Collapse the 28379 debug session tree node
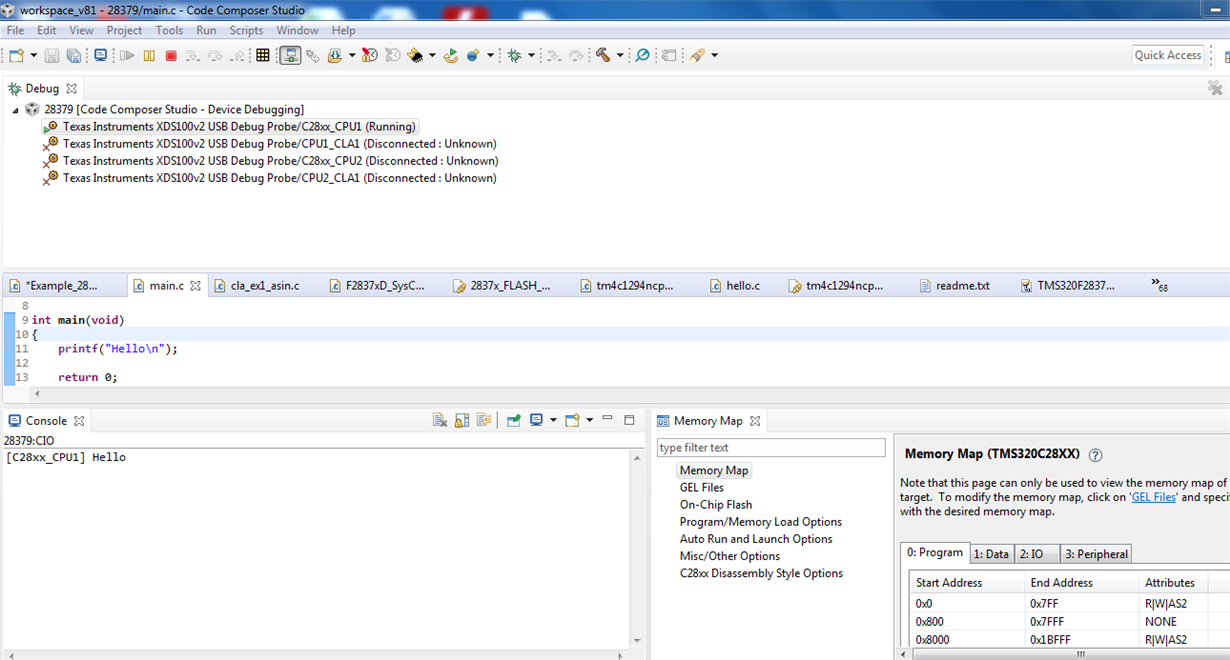1230x660 pixels. pyautogui.click(x=16, y=110)
